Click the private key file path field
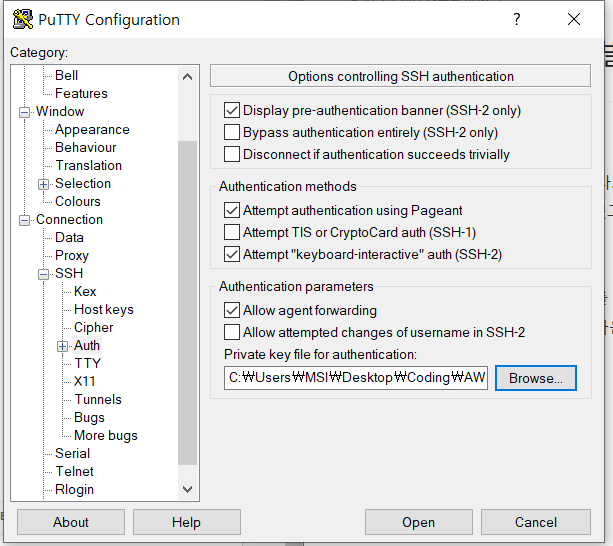The image size is (613, 546). [x=356, y=378]
